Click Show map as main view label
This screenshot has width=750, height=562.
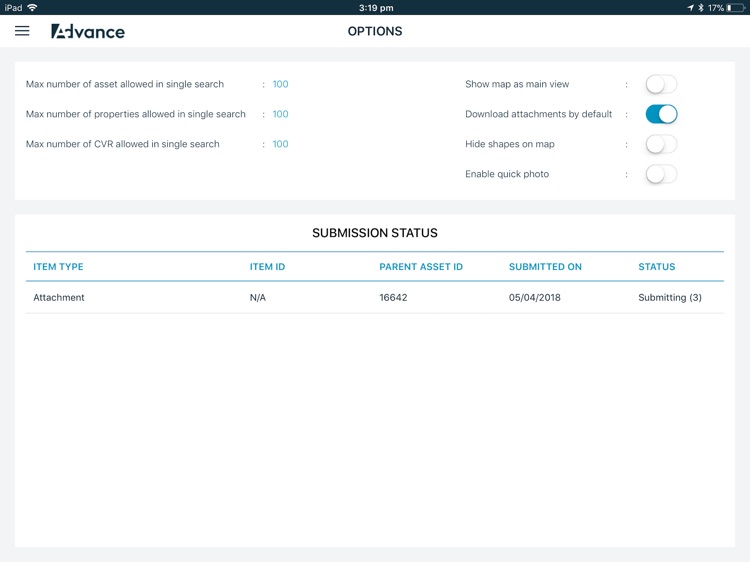point(517,84)
